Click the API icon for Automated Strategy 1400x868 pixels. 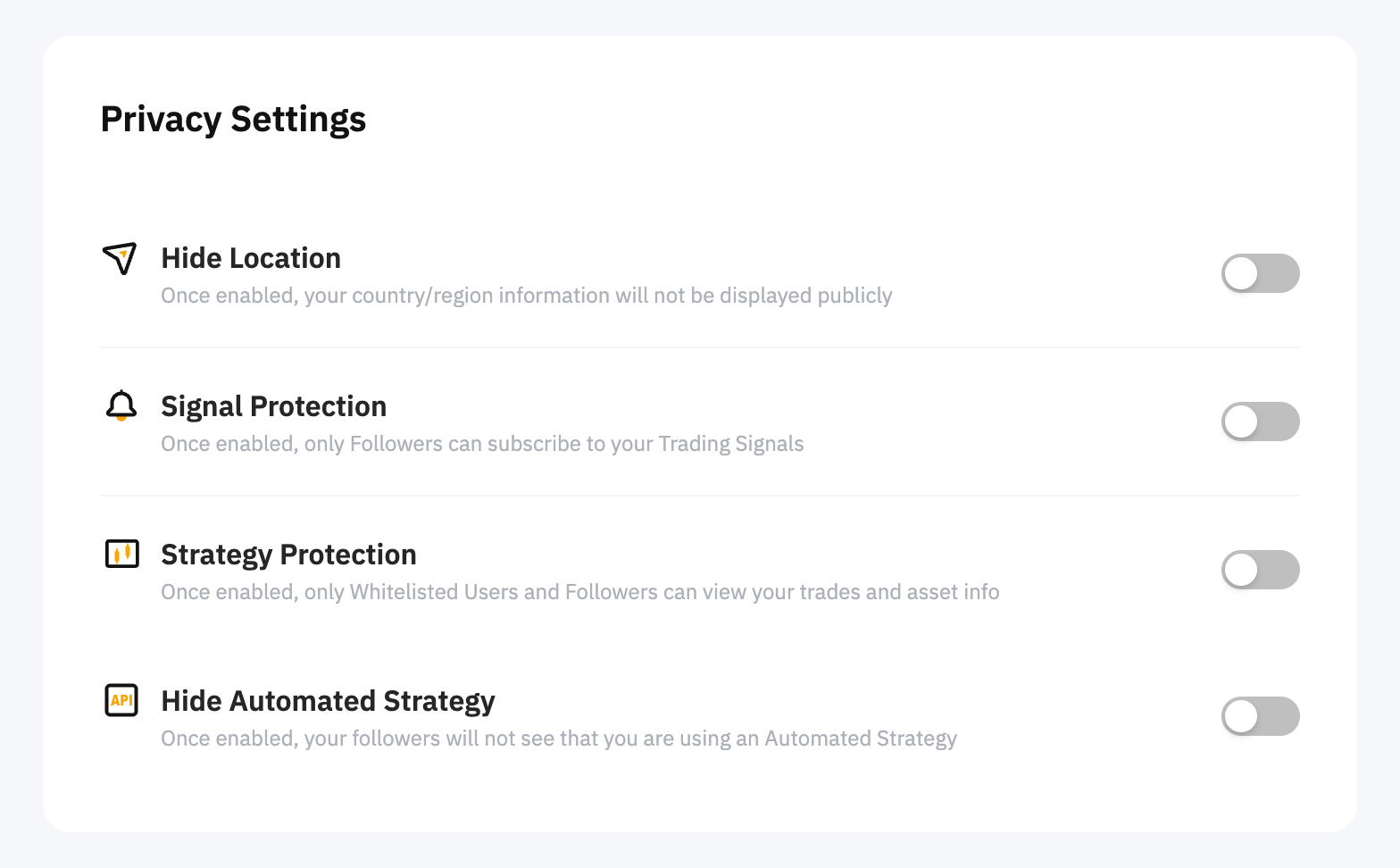pos(121,700)
